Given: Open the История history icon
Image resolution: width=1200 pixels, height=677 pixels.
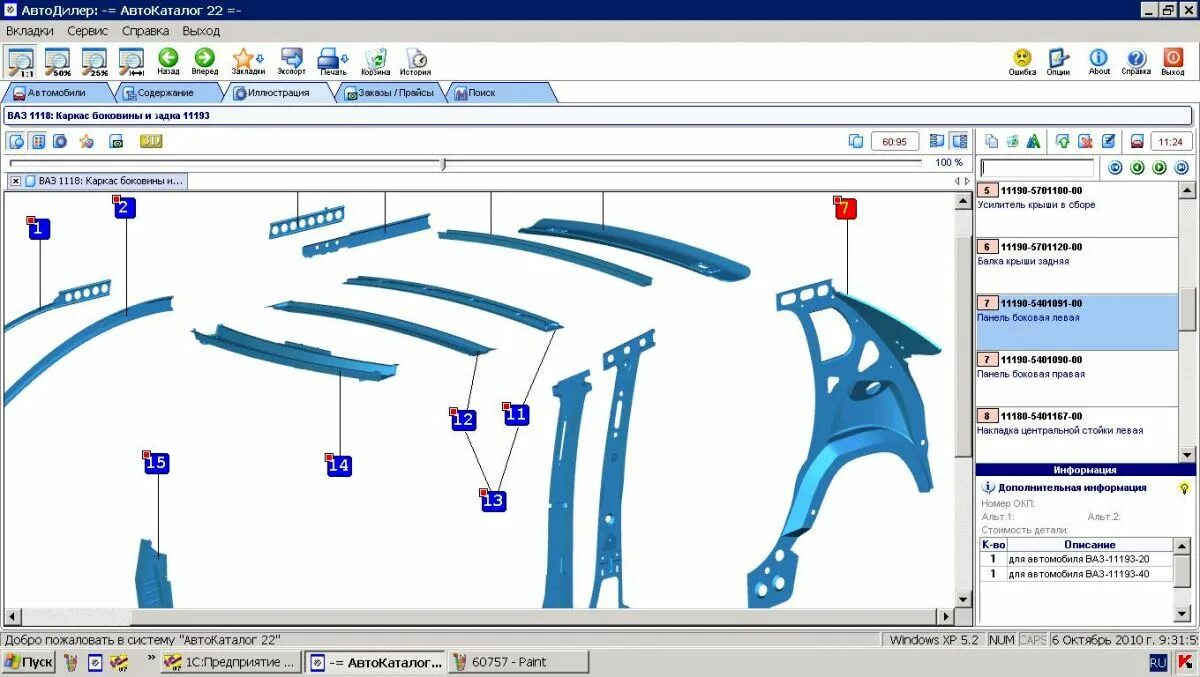Looking at the screenshot, I should 416,62.
